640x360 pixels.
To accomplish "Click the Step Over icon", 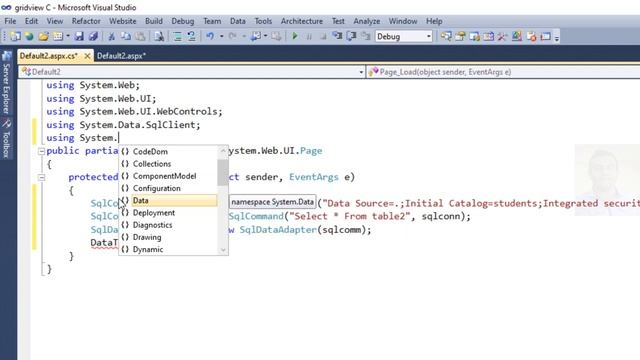I will pos(351,36).
